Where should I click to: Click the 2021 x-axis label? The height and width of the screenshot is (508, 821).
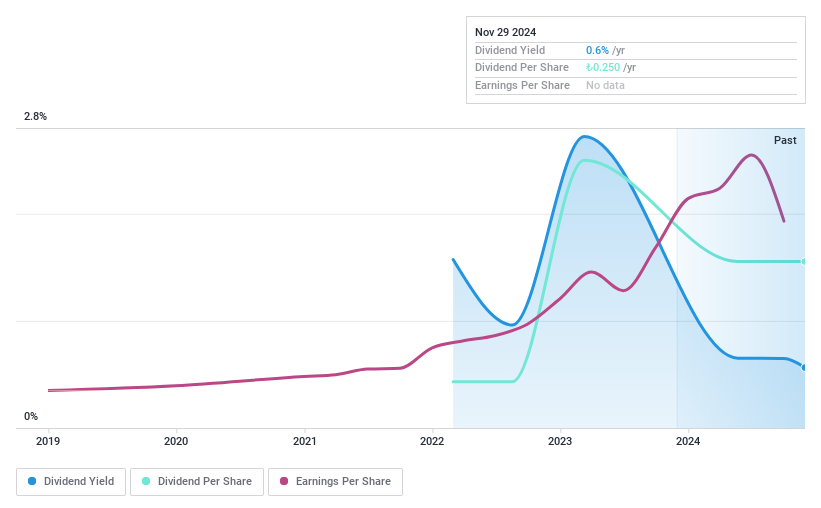(x=304, y=440)
